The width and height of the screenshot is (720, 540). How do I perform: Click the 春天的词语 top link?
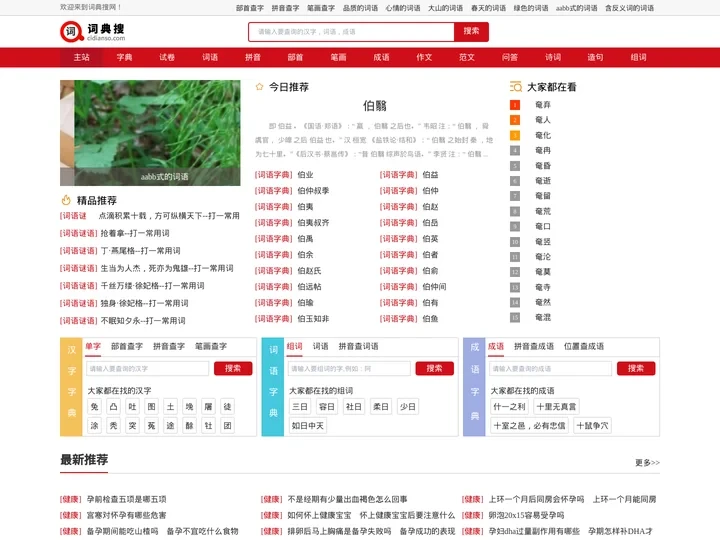488,8
